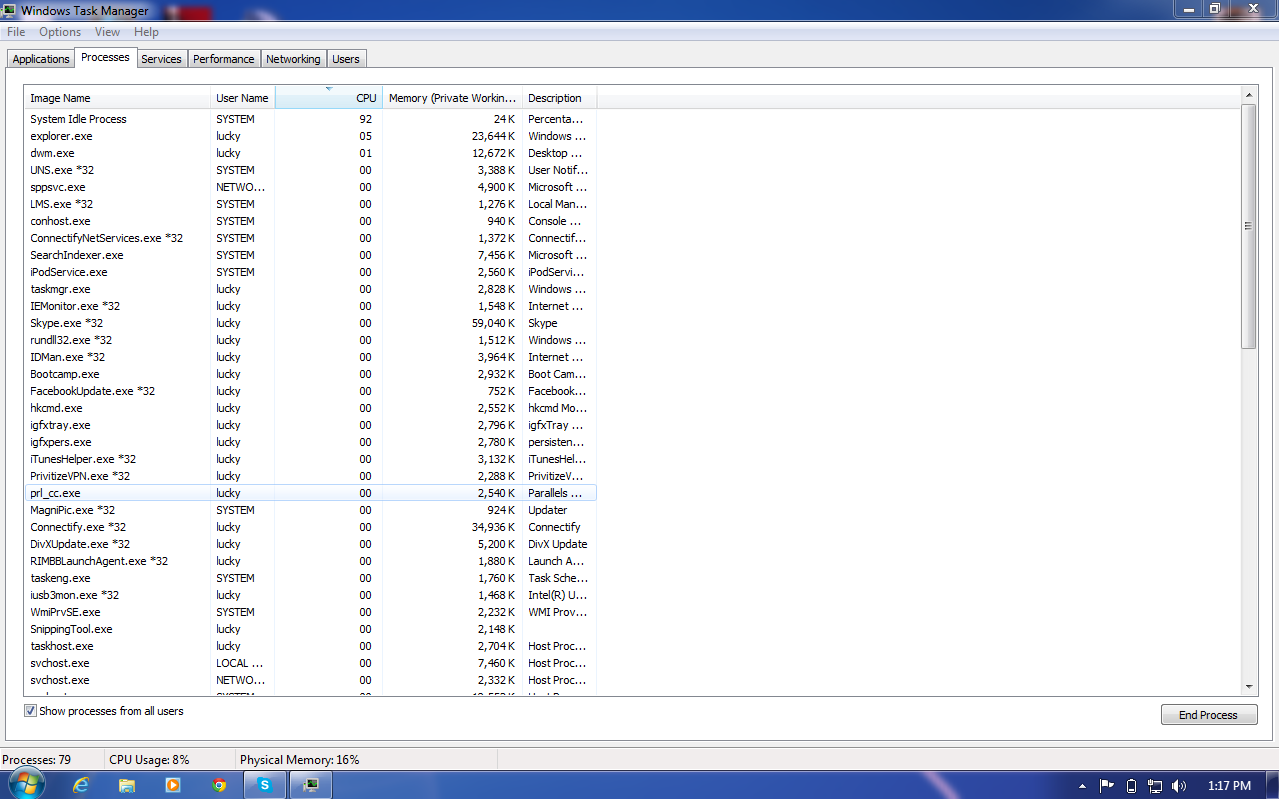This screenshot has width=1279, height=799.
Task: Launch Internet Explorer from taskbar
Action: [81, 785]
